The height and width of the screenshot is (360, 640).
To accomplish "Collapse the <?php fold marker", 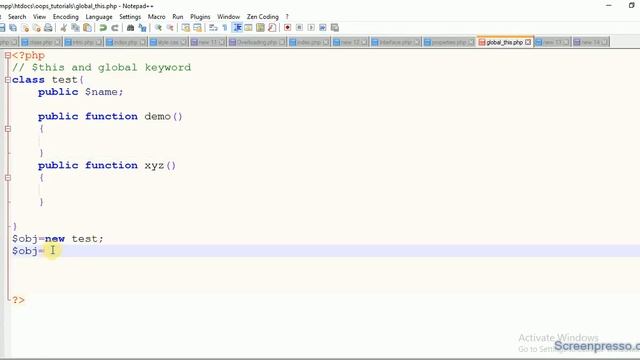I will 8,56.
